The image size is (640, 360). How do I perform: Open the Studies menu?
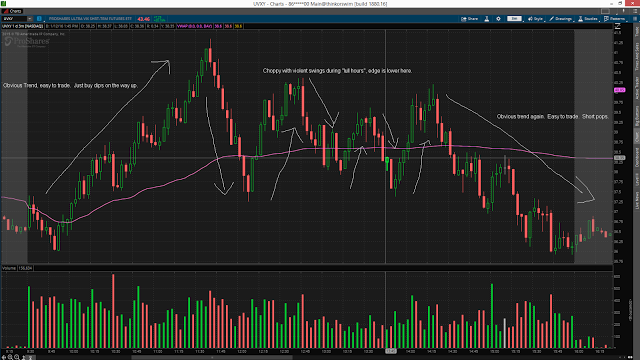(x=588, y=19)
